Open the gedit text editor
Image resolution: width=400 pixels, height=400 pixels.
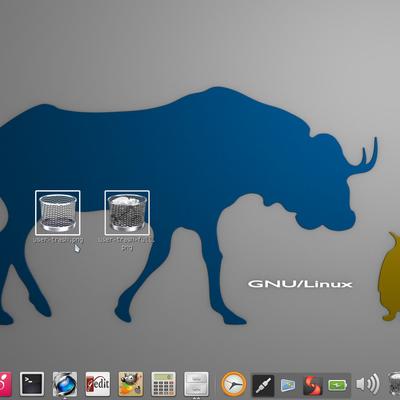point(98,384)
